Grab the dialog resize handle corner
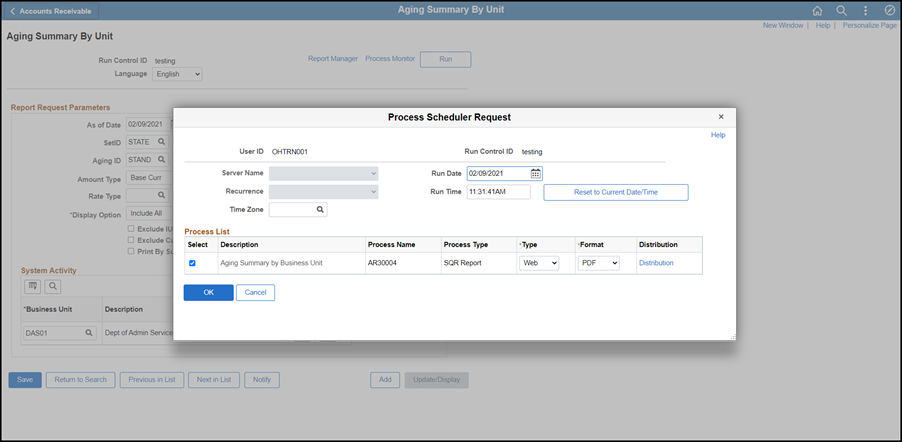 [x=733, y=337]
